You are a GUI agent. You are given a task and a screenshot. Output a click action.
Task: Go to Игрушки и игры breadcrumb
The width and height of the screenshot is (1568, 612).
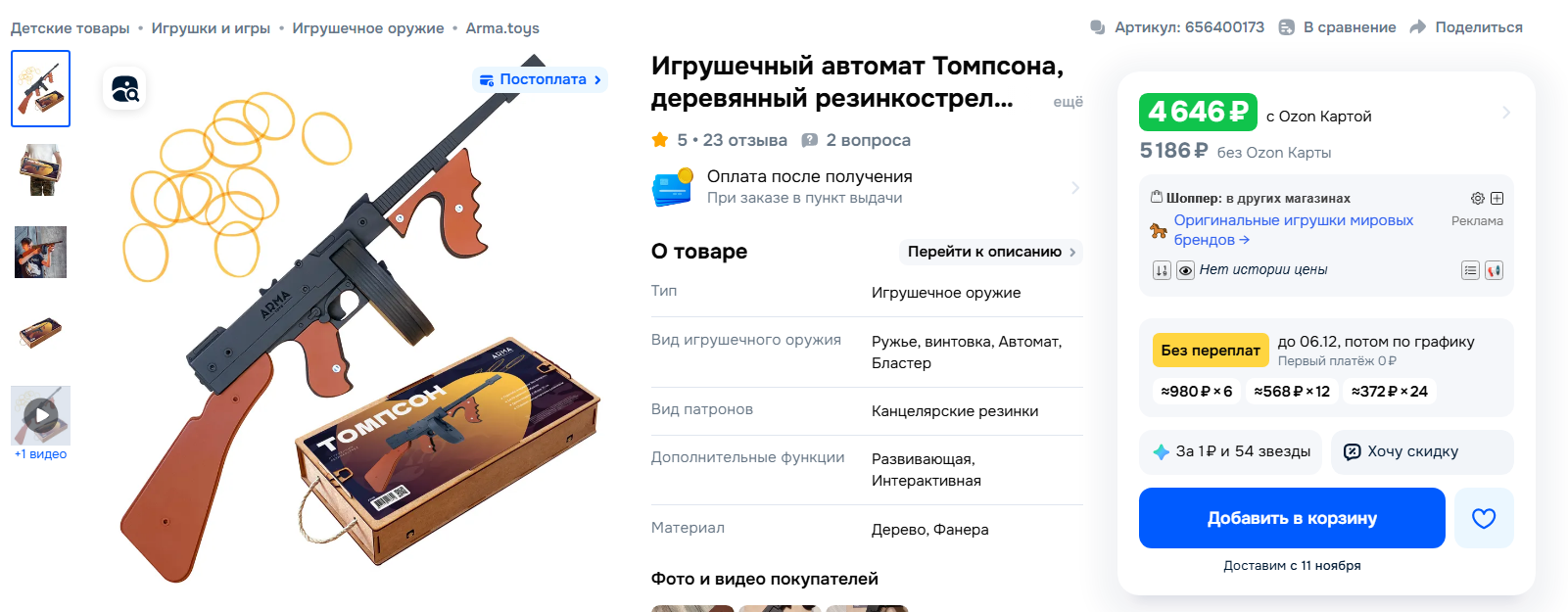click(x=211, y=28)
